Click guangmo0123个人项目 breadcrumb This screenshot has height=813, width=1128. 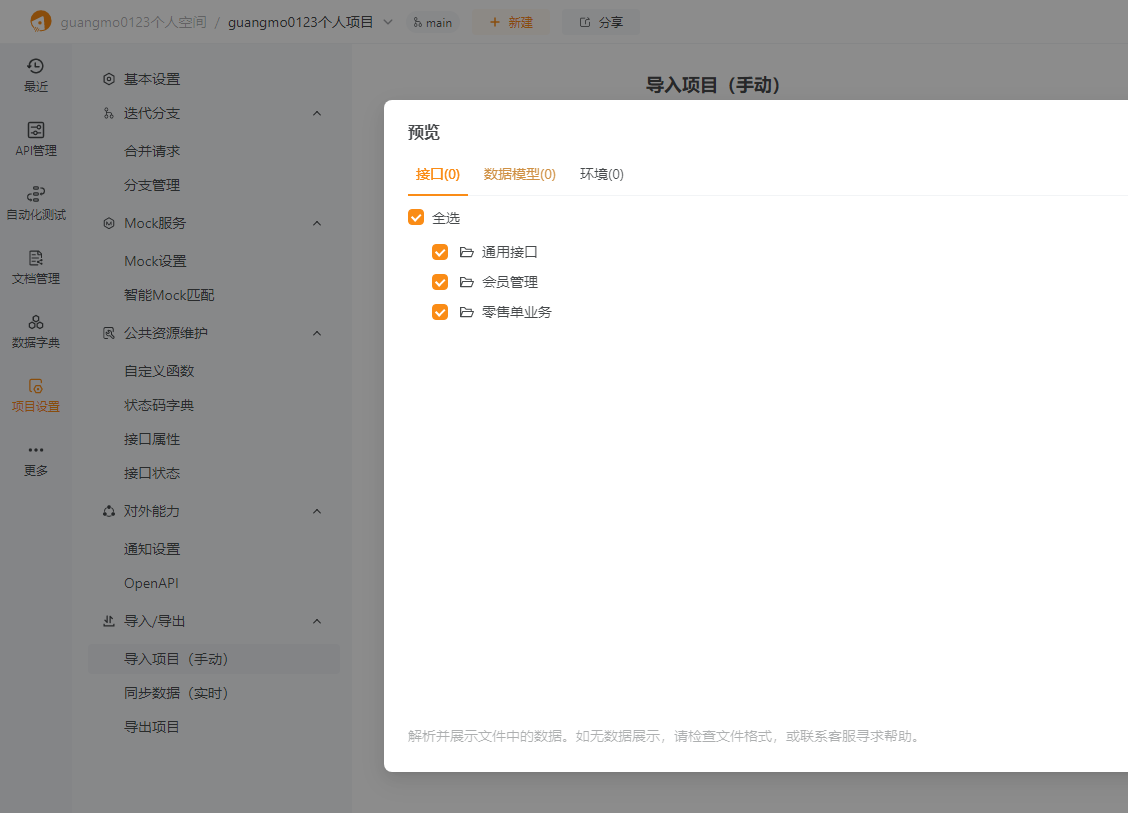coord(301,22)
